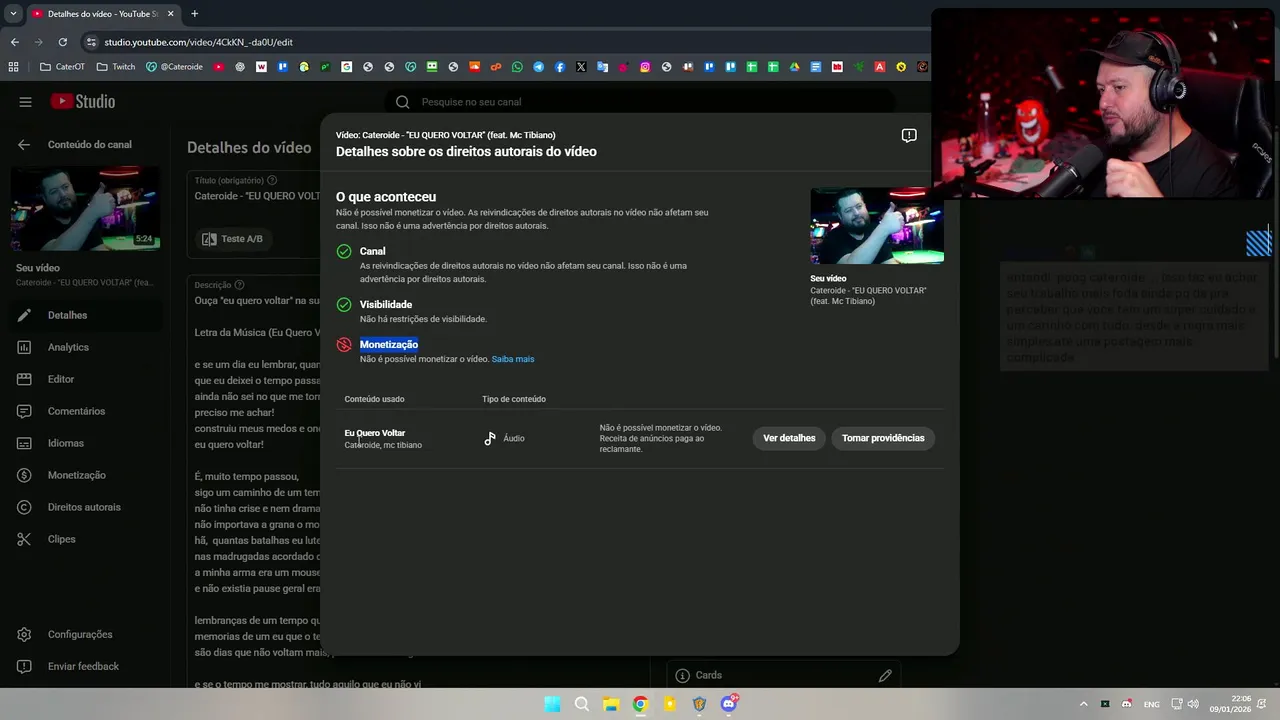Open Chrome from the taskbar
Viewport: 1280px width, 720px height.
click(640, 704)
